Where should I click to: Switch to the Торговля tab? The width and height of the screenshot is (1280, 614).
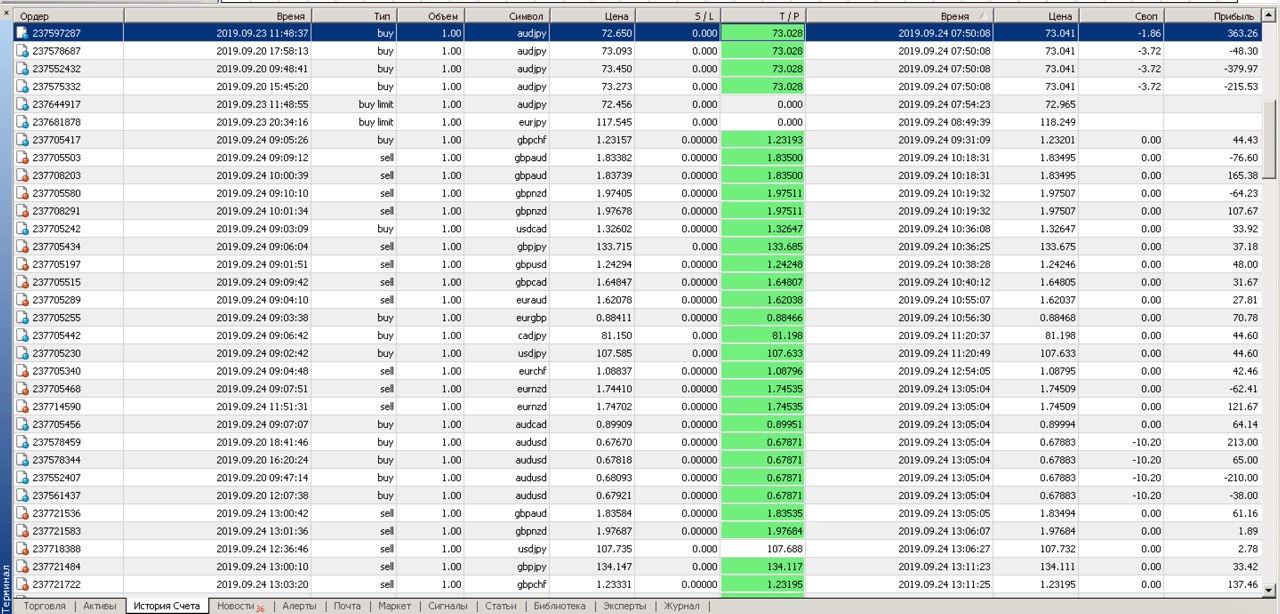(x=45, y=606)
